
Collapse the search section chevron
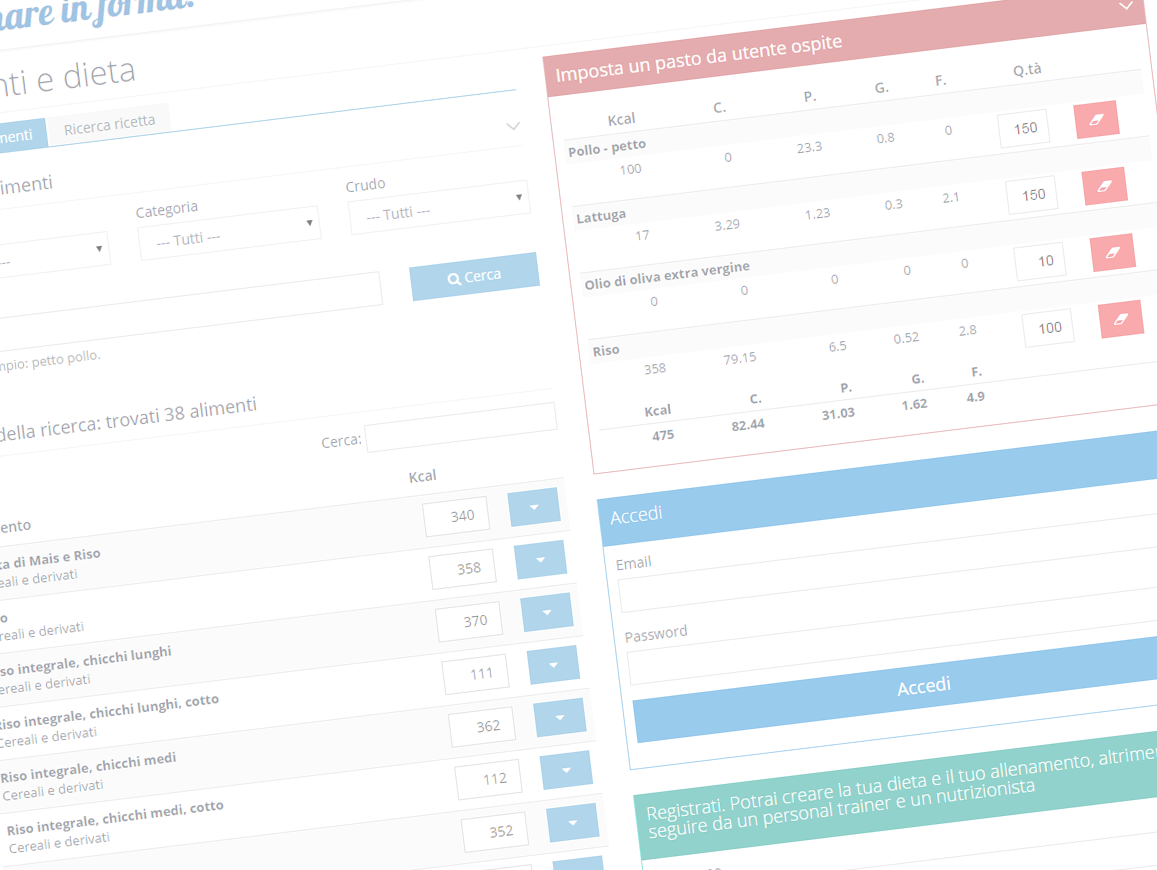tap(513, 126)
